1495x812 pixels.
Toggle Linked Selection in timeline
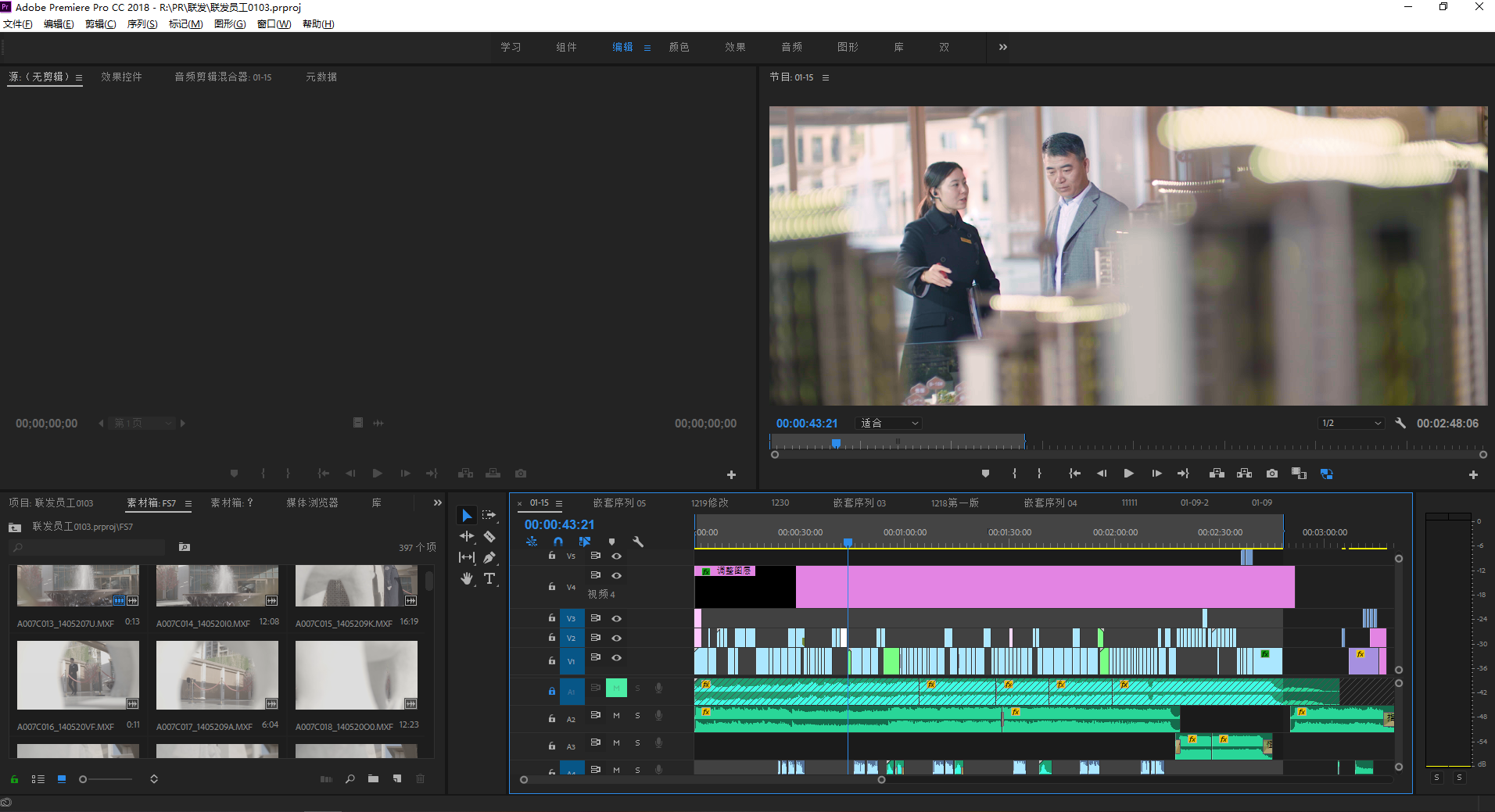coord(585,542)
